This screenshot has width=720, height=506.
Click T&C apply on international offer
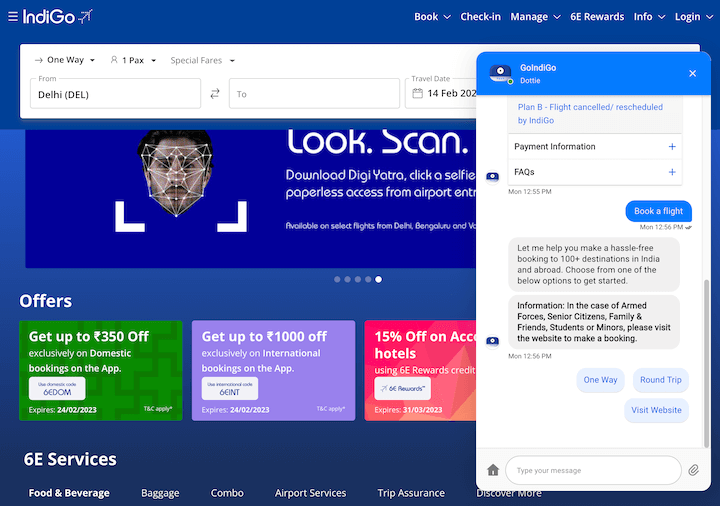[331, 409]
